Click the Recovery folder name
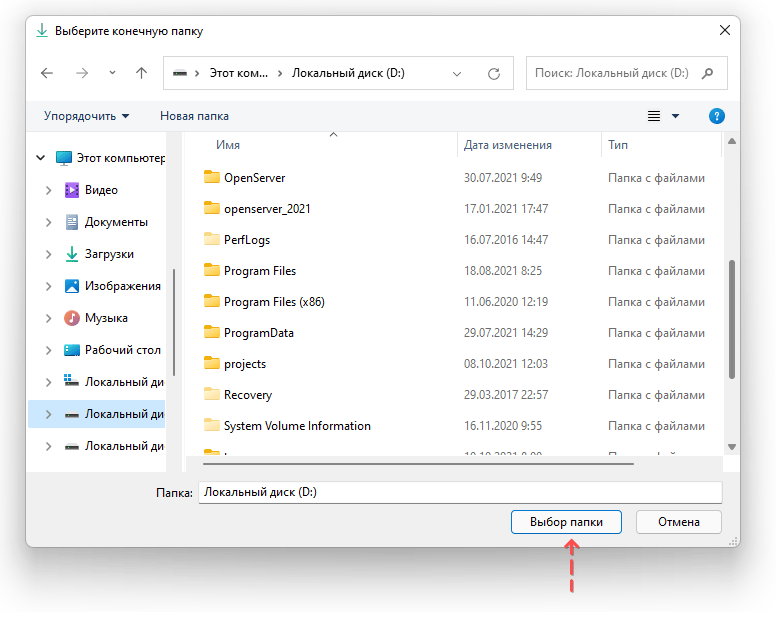 248,395
